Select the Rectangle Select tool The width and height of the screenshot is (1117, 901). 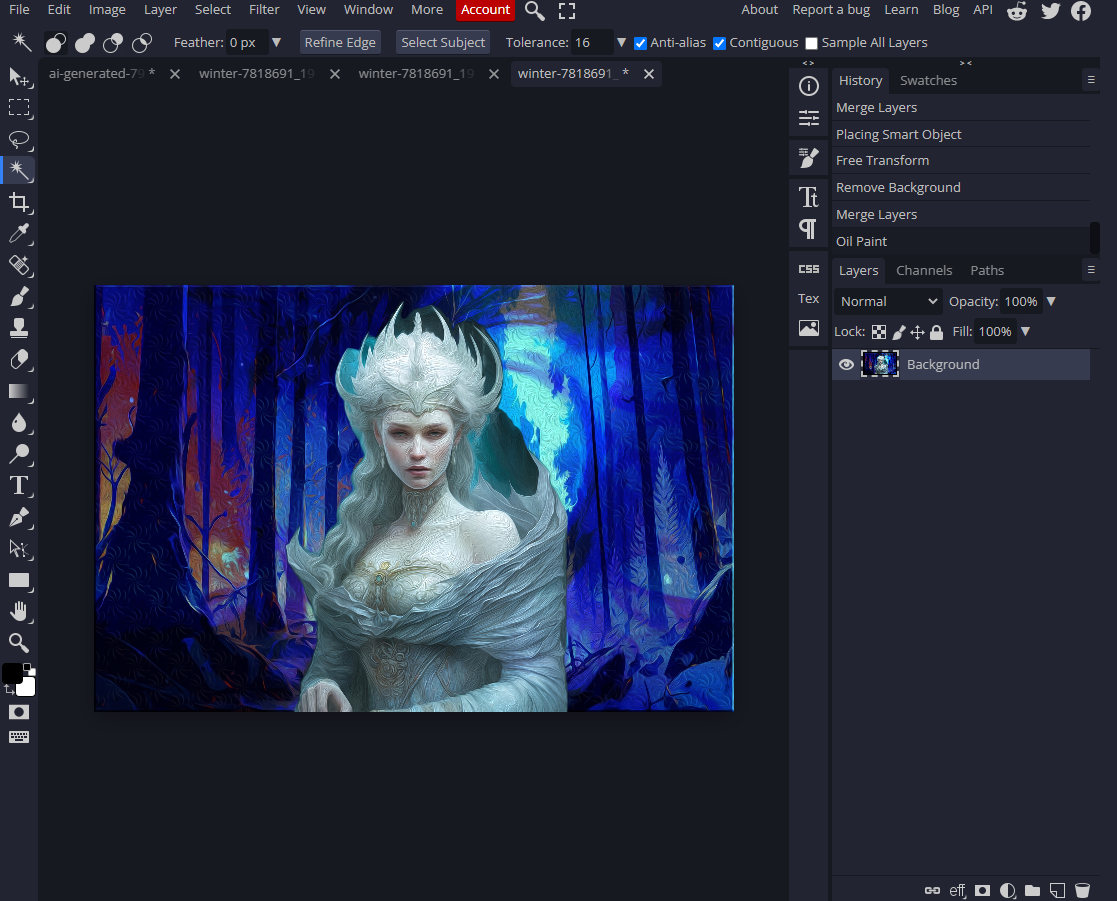pos(19,108)
